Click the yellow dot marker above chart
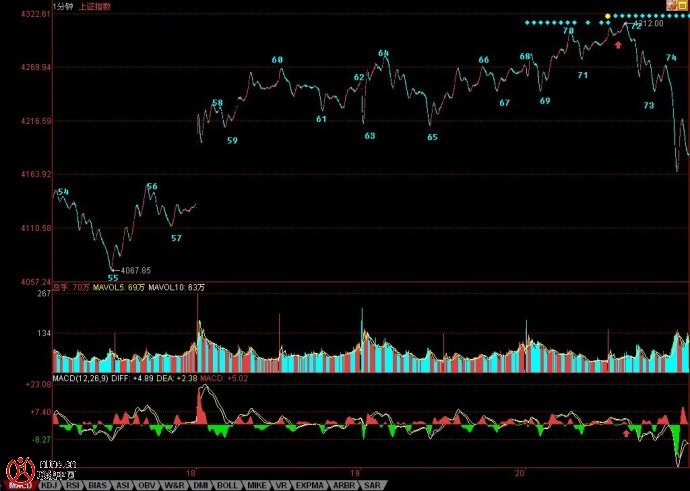The image size is (690, 491). pos(606,17)
